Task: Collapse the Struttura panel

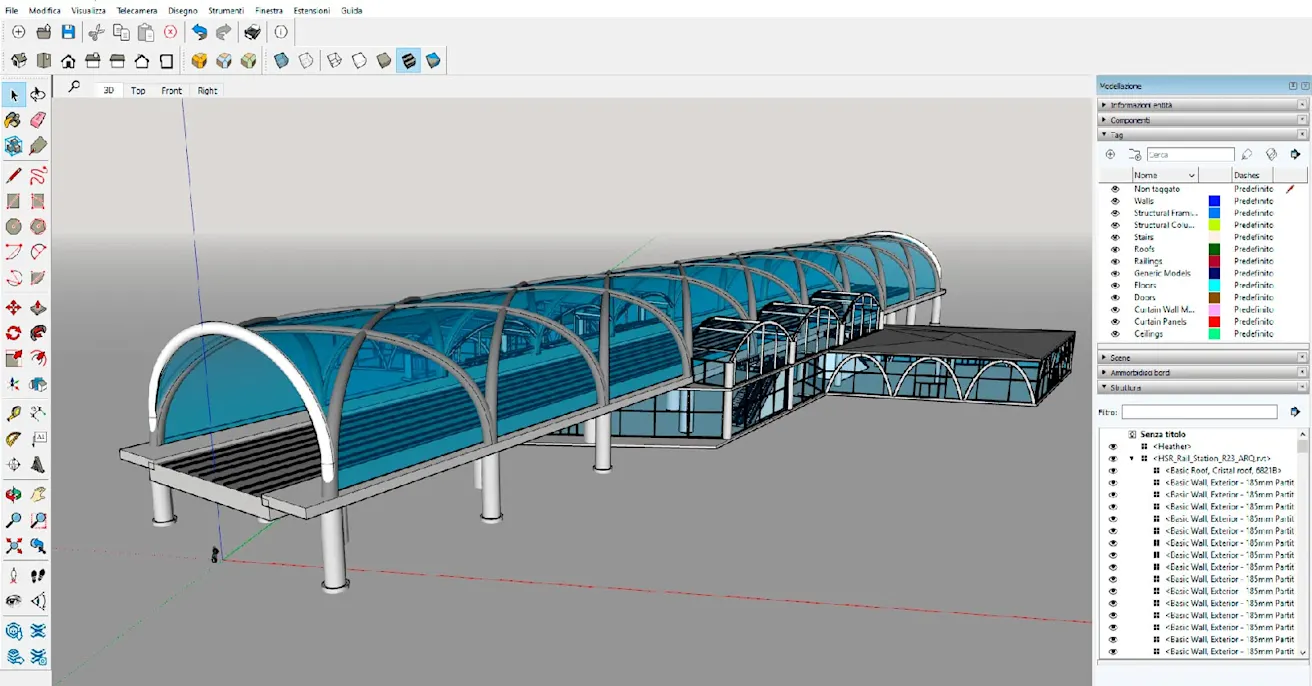Action: pos(1203,387)
